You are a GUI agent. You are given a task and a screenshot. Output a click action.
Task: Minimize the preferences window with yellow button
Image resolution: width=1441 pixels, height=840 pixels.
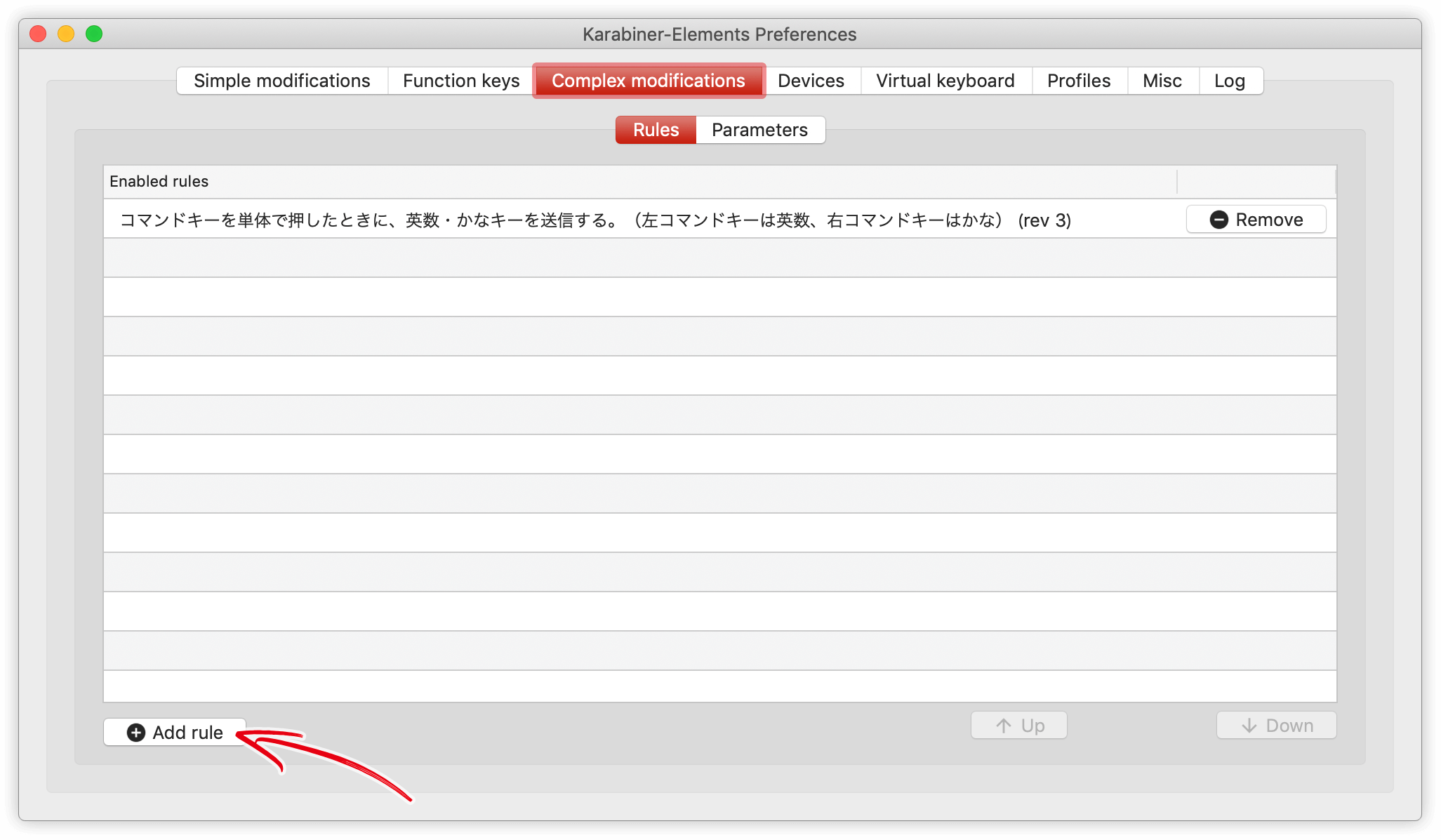66,34
